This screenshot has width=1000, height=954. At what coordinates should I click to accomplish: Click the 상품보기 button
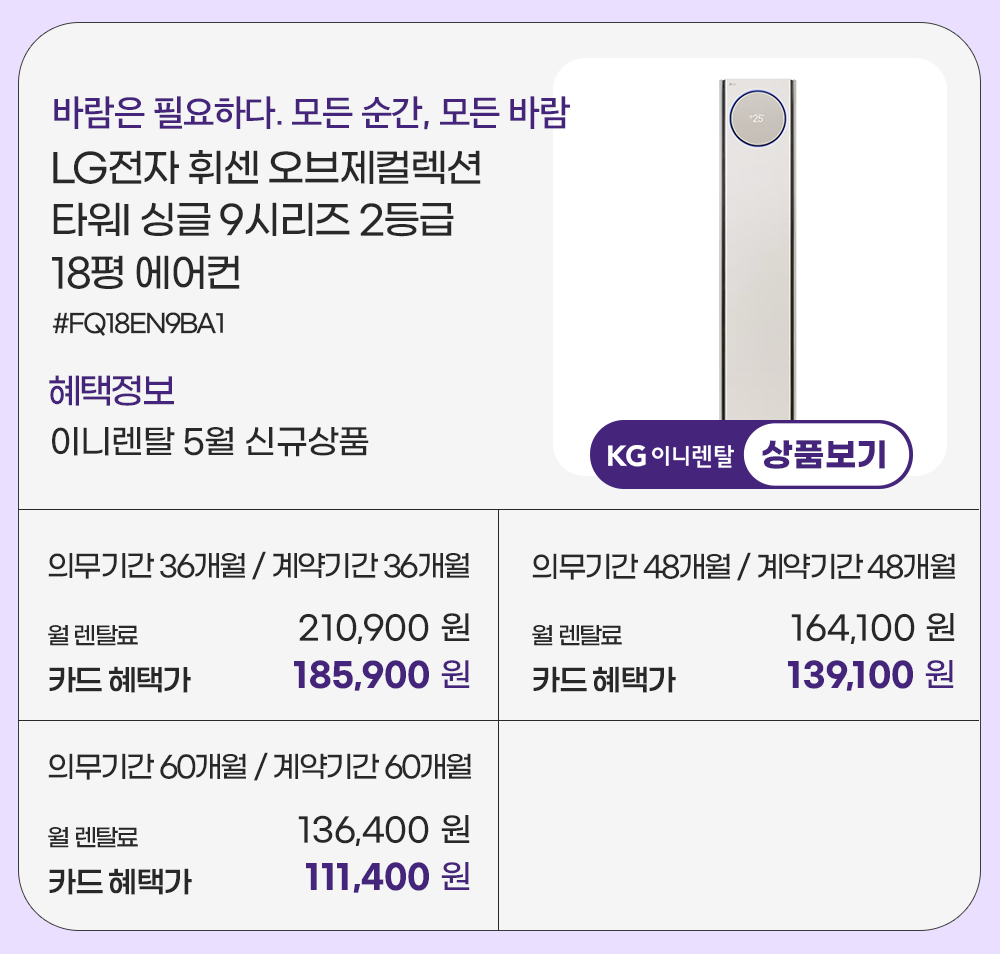[825, 456]
